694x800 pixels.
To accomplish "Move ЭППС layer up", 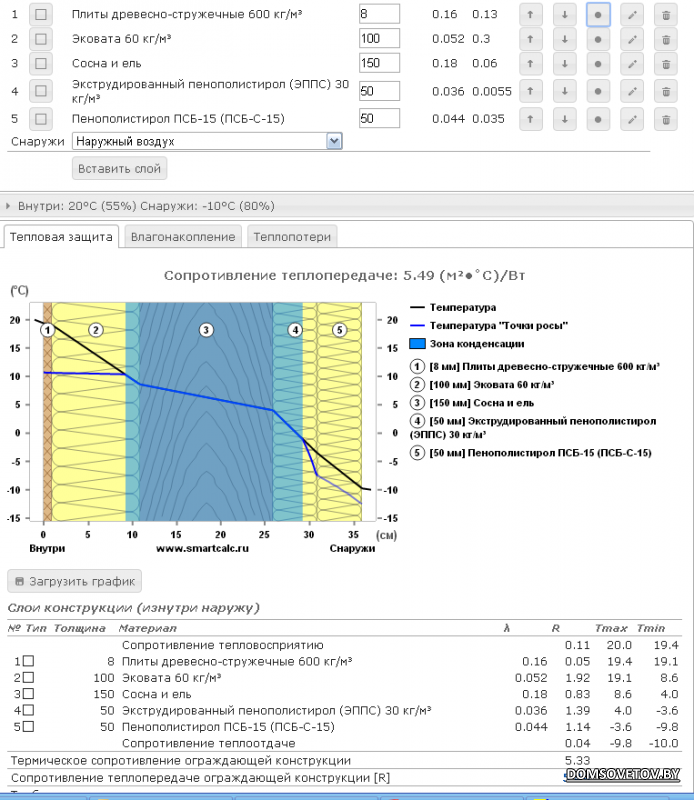I will click(531, 91).
